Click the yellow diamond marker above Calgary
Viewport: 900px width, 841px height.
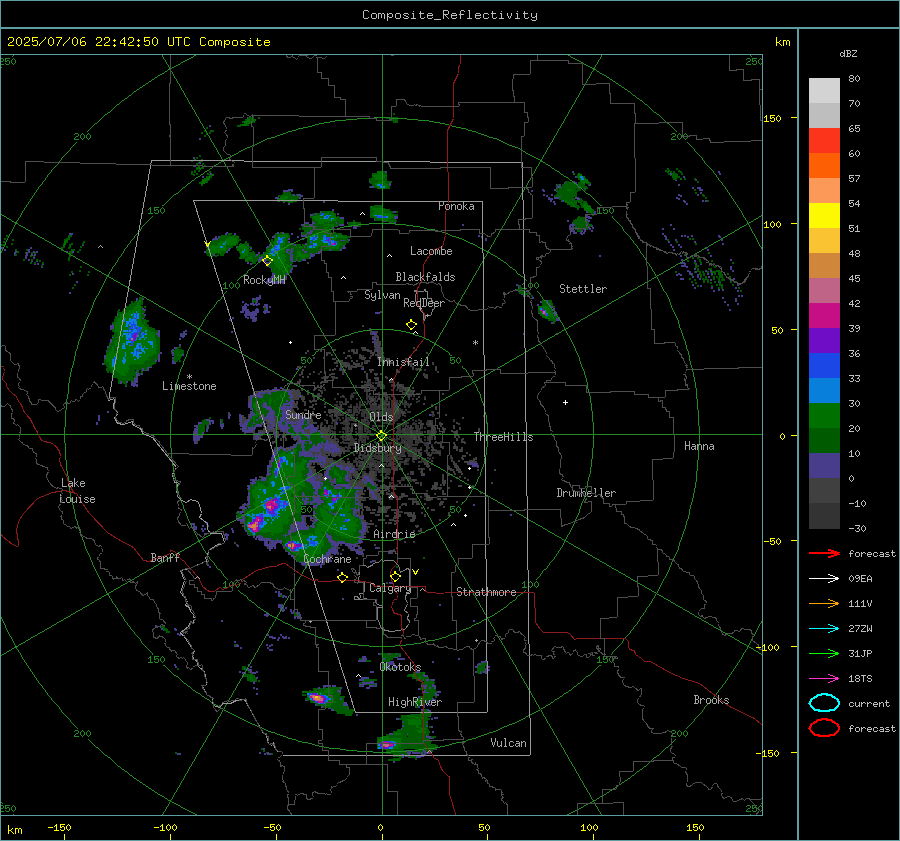click(x=395, y=576)
